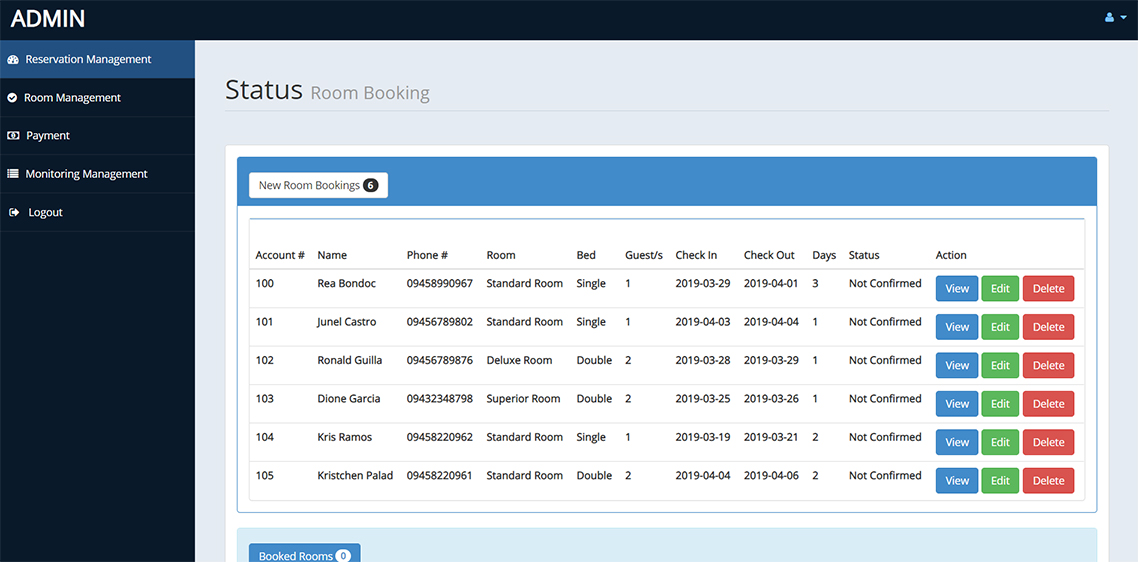Click the name Kristchen Palad
This screenshot has width=1138, height=562.
tap(356, 476)
